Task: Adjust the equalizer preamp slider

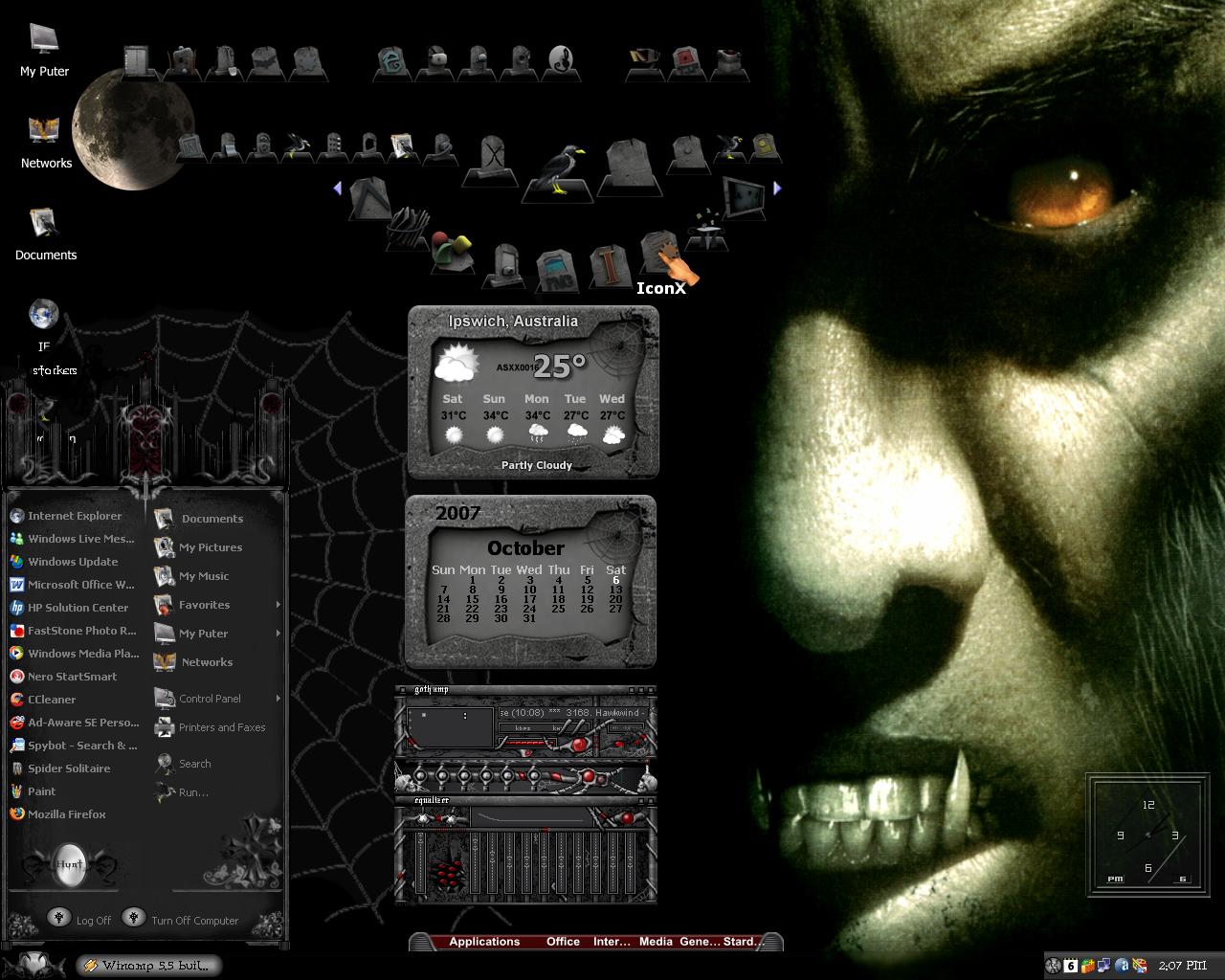Action: [x=421, y=863]
